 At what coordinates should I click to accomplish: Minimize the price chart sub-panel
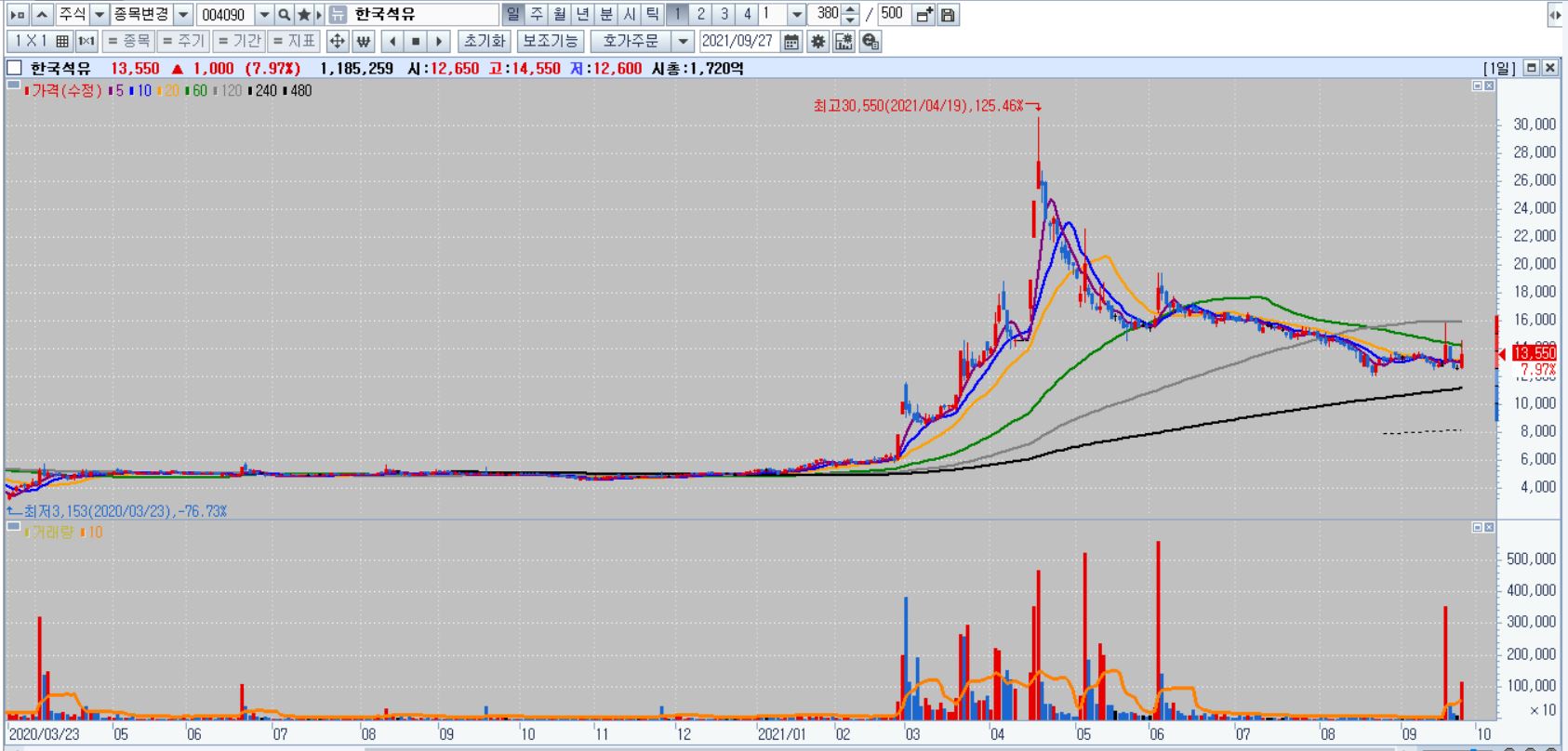point(1477,86)
